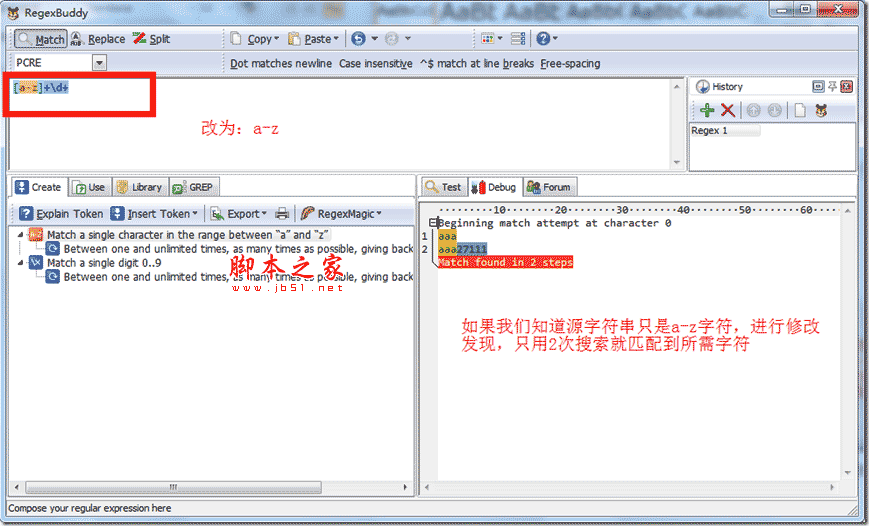The width and height of the screenshot is (869, 526).
Task: Open the GREP tab
Action: [x=193, y=187]
